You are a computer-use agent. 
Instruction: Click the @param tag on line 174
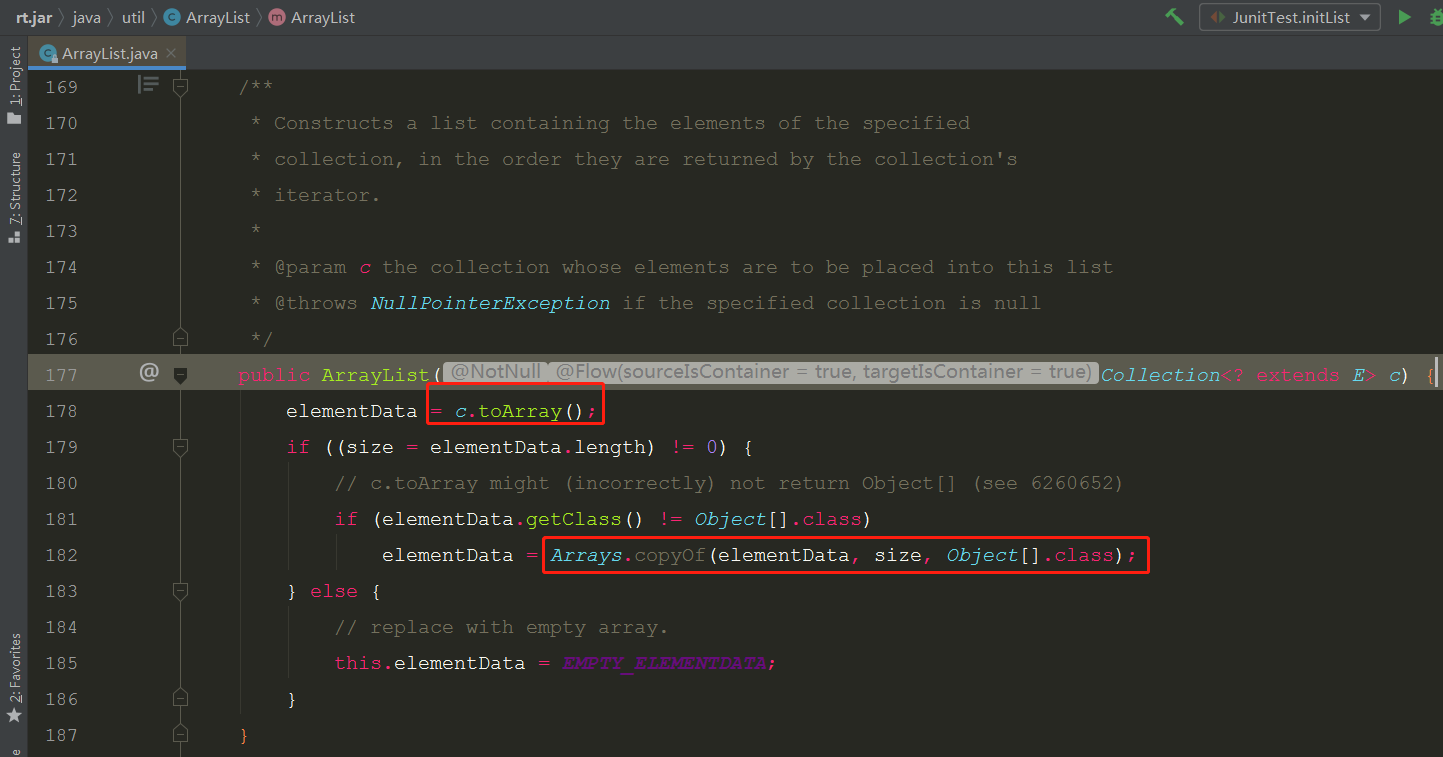(x=310, y=267)
